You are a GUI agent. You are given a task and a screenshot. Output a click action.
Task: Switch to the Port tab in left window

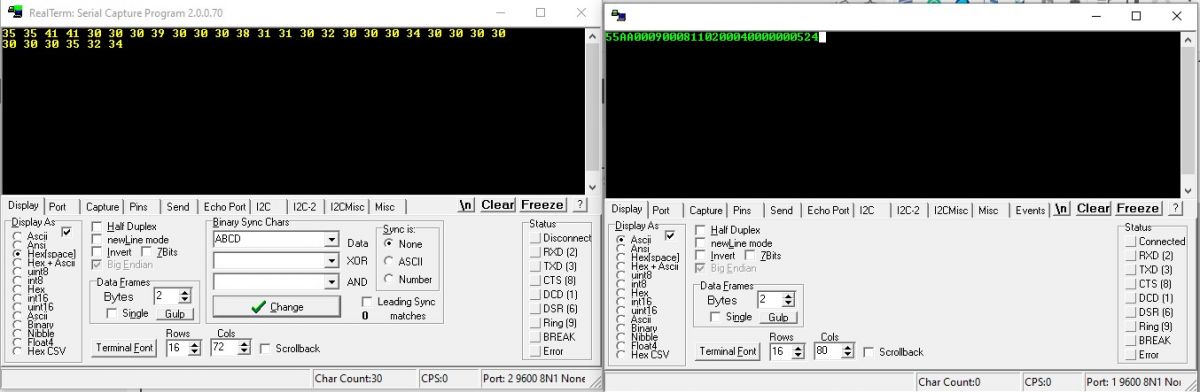pyautogui.click(x=58, y=207)
